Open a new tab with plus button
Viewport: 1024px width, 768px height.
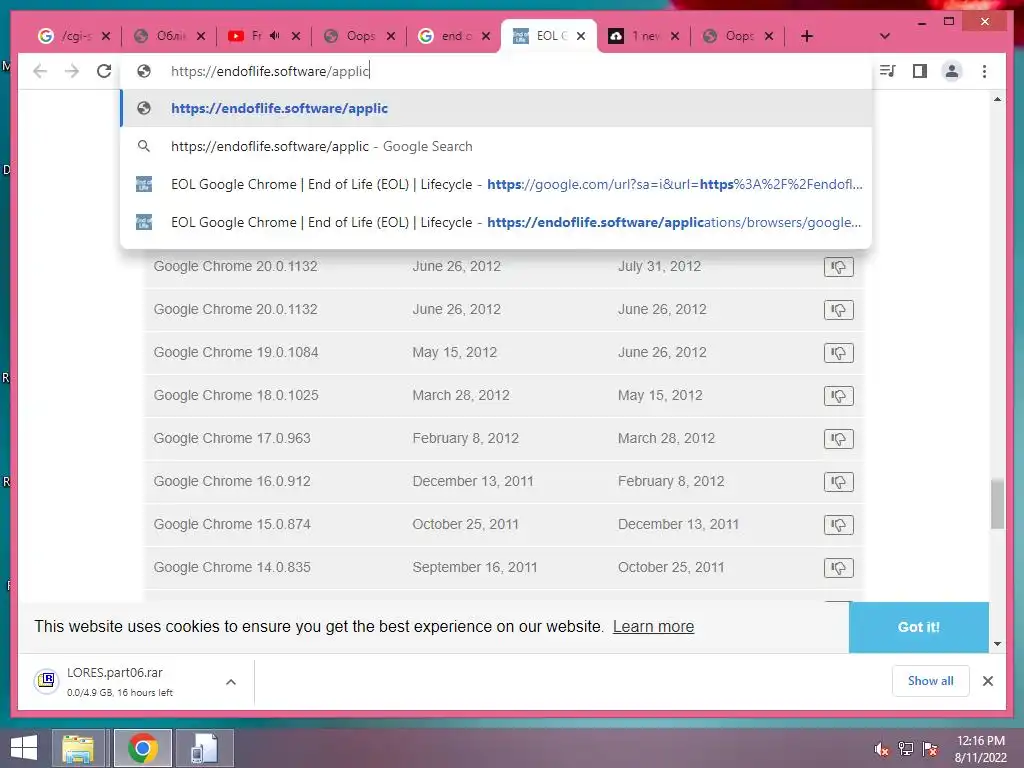(807, 36)
